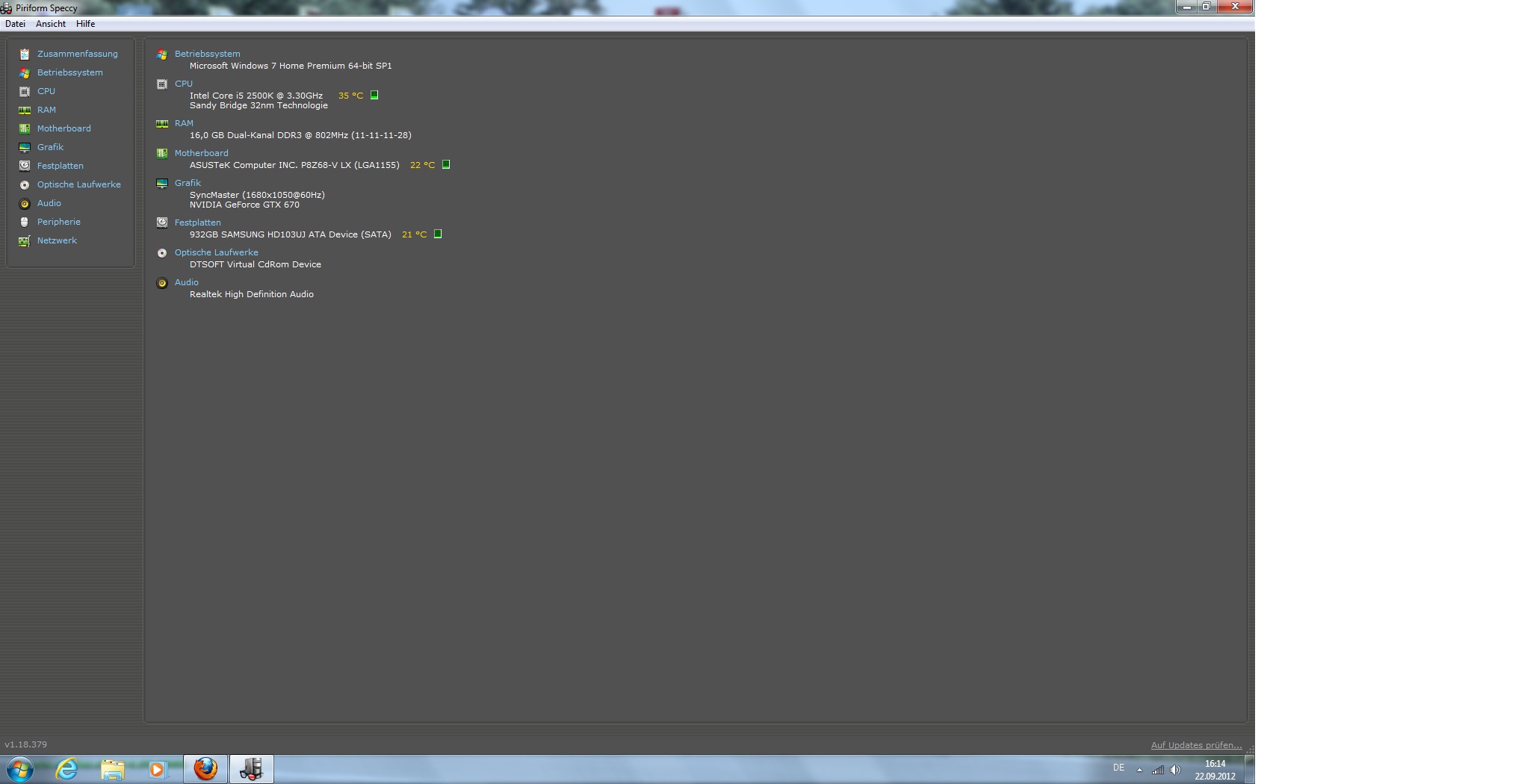The height and width of the screenshot is (784, 1530).
Task: Open the Optische Laufwerke heading link in summary
Action: tap(217, 252)
